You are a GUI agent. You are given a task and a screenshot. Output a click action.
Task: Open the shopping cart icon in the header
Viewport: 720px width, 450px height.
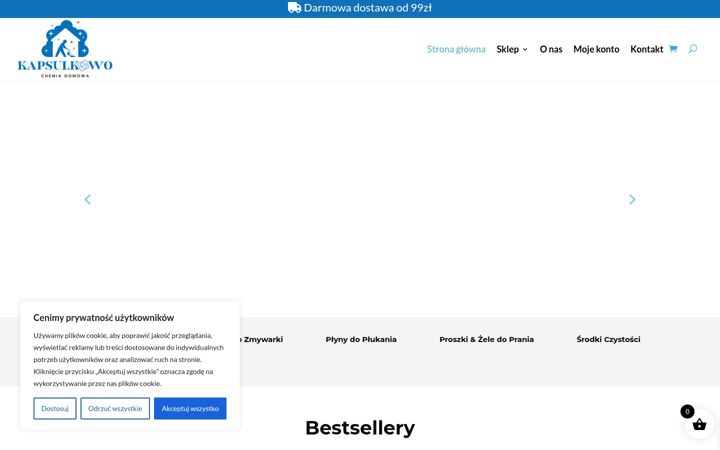click(673, 49)
